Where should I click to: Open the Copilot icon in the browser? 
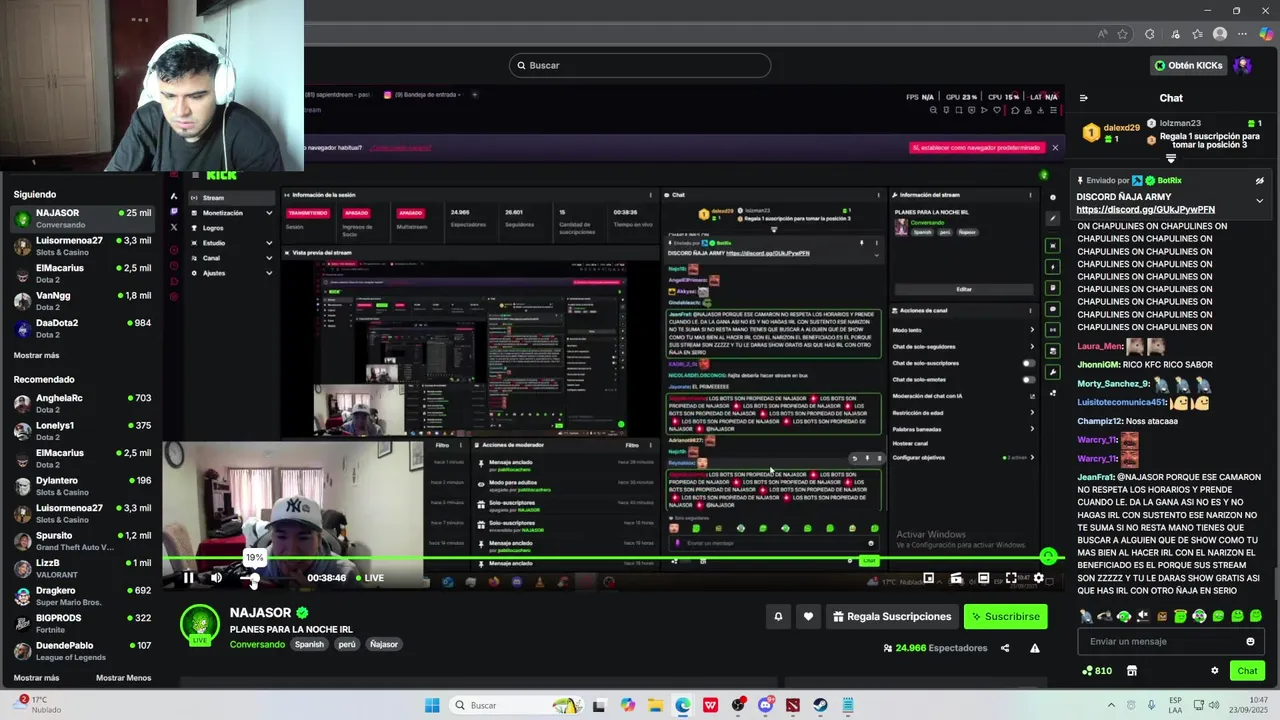1266,34
